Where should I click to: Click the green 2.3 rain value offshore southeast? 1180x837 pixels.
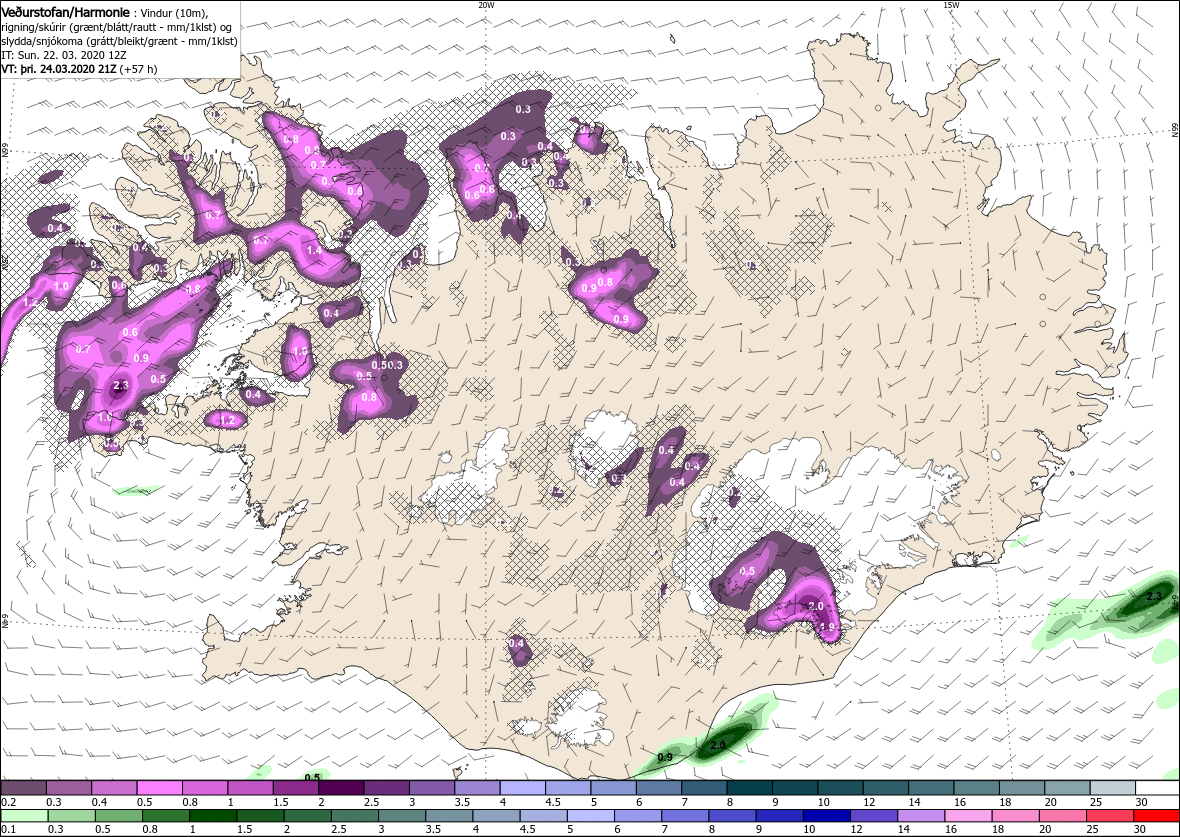[1154, 596]
